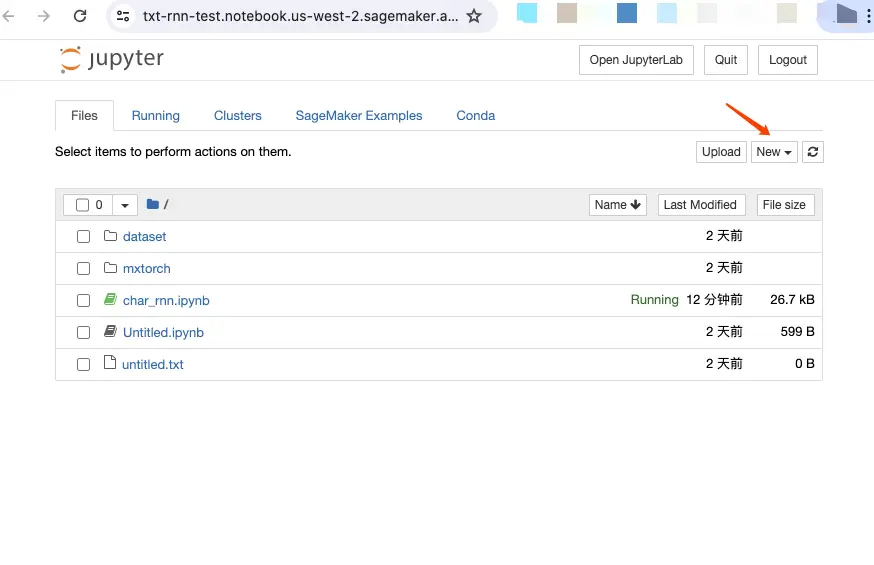Go back with the browser back arrow
Viewport: 874px width, 565px height.
click(x=10, y=16)
